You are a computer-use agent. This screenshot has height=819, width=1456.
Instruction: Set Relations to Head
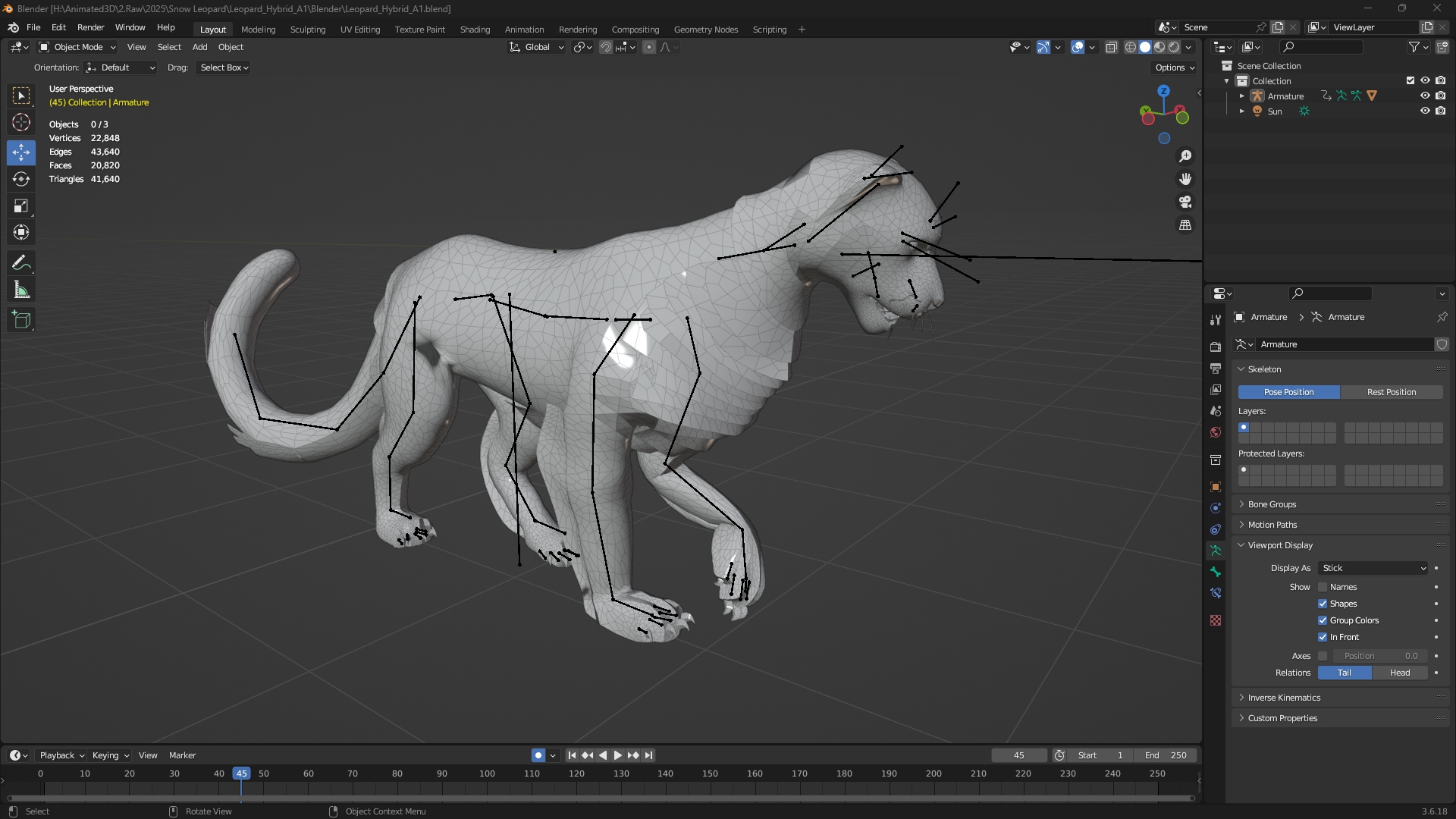[x=1399, y=673]
